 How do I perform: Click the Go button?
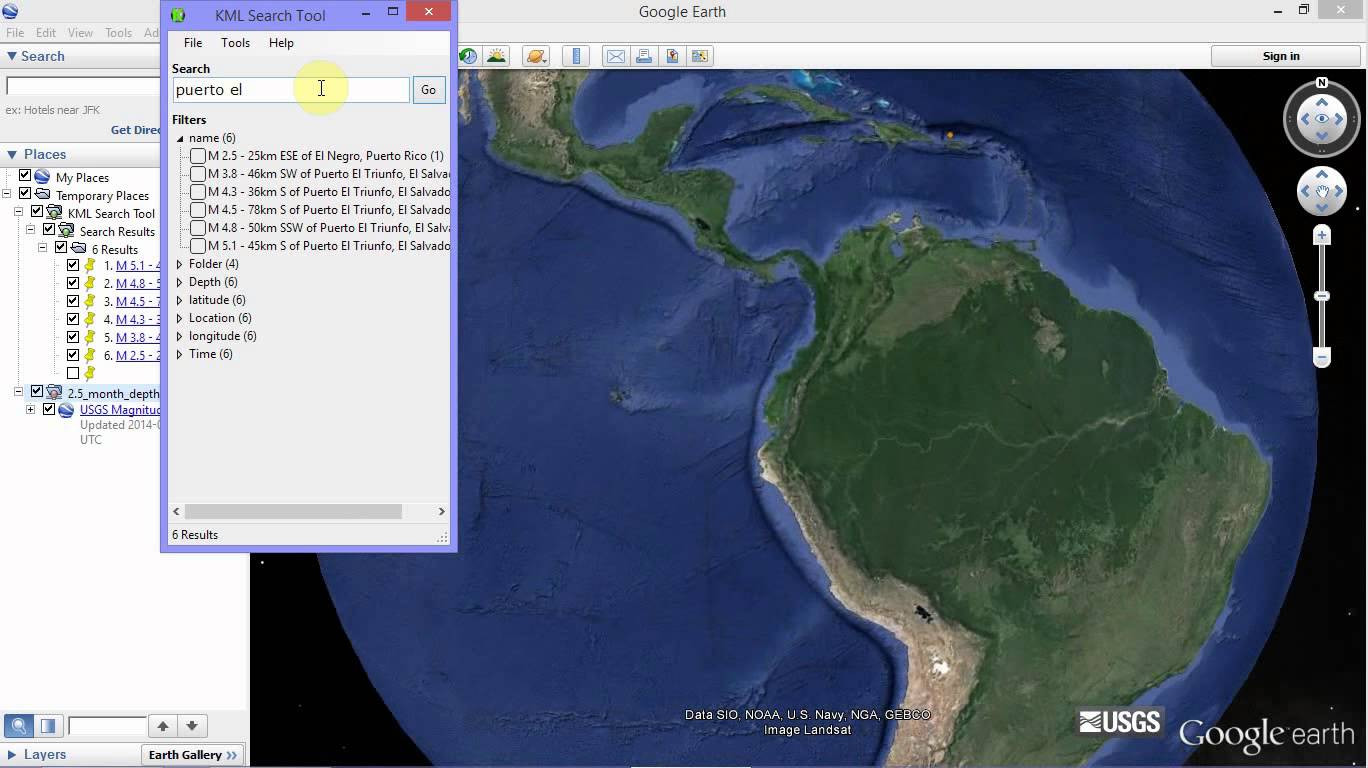click(428, 90)
